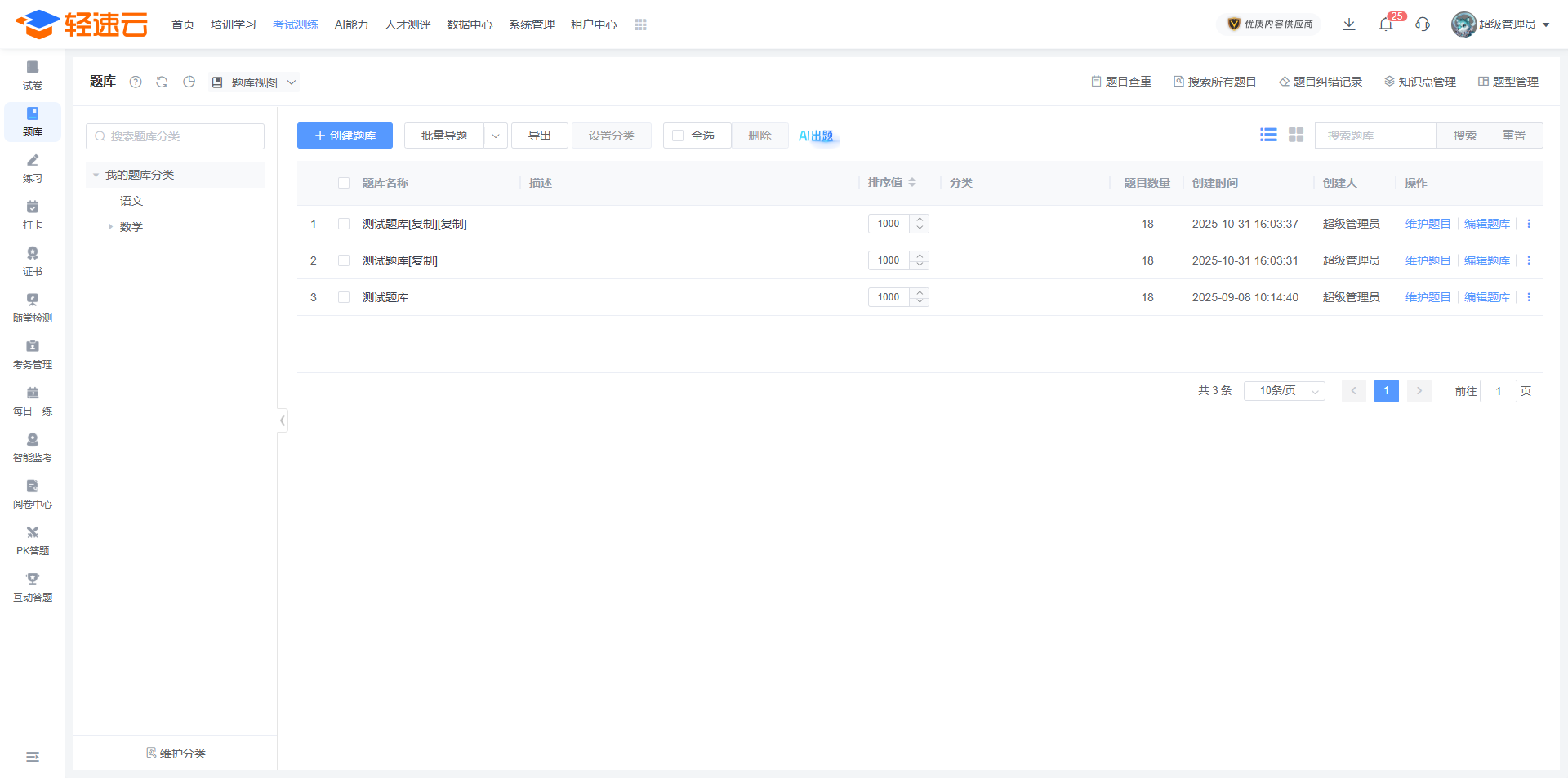This screenshot has height=778, width=1568.
Task: Select the checkbox for 测试题库[复制] row
Action: tap(344, 260)
